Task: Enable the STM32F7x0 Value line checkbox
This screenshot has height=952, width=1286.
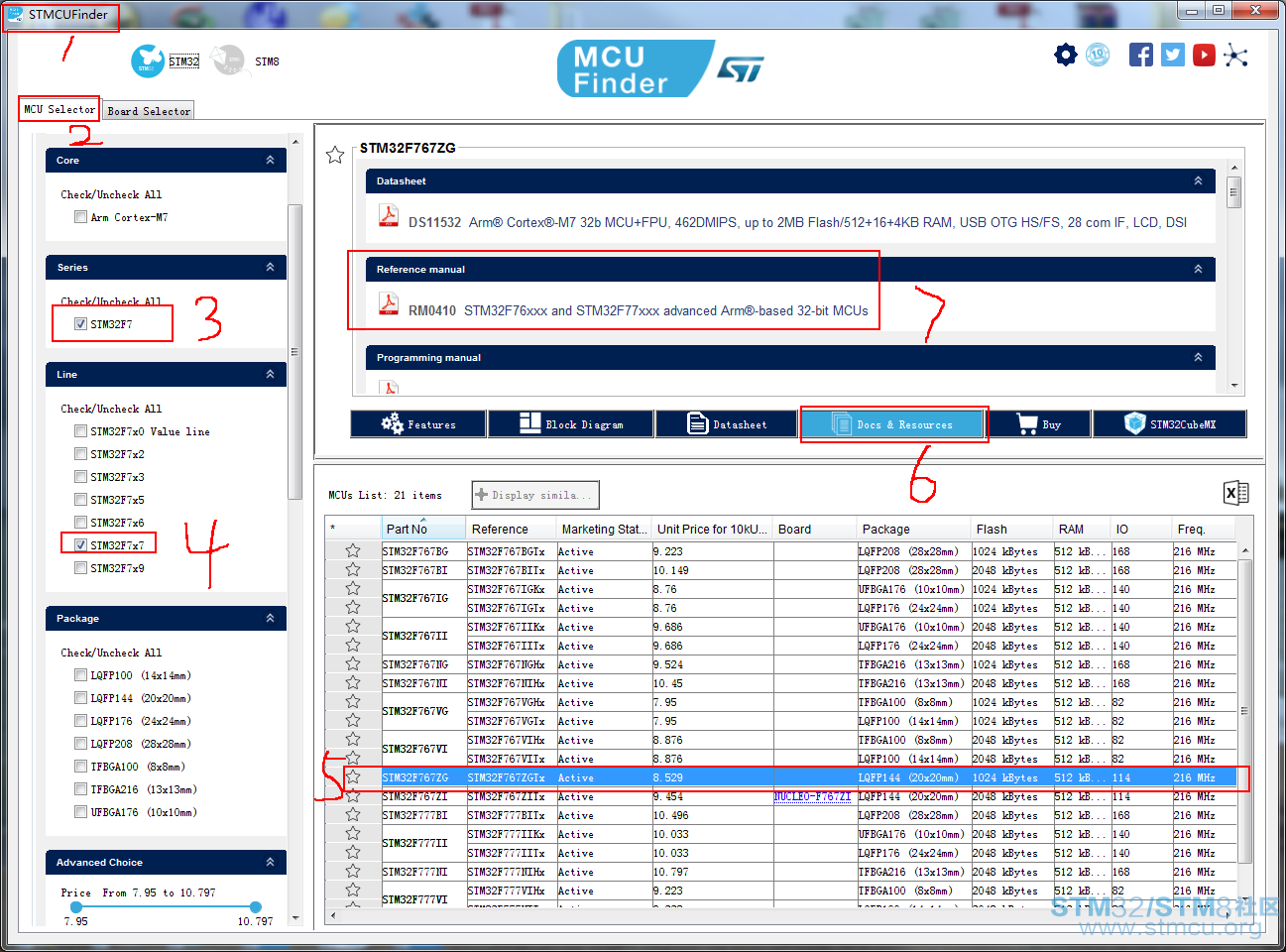Action: 80,431
